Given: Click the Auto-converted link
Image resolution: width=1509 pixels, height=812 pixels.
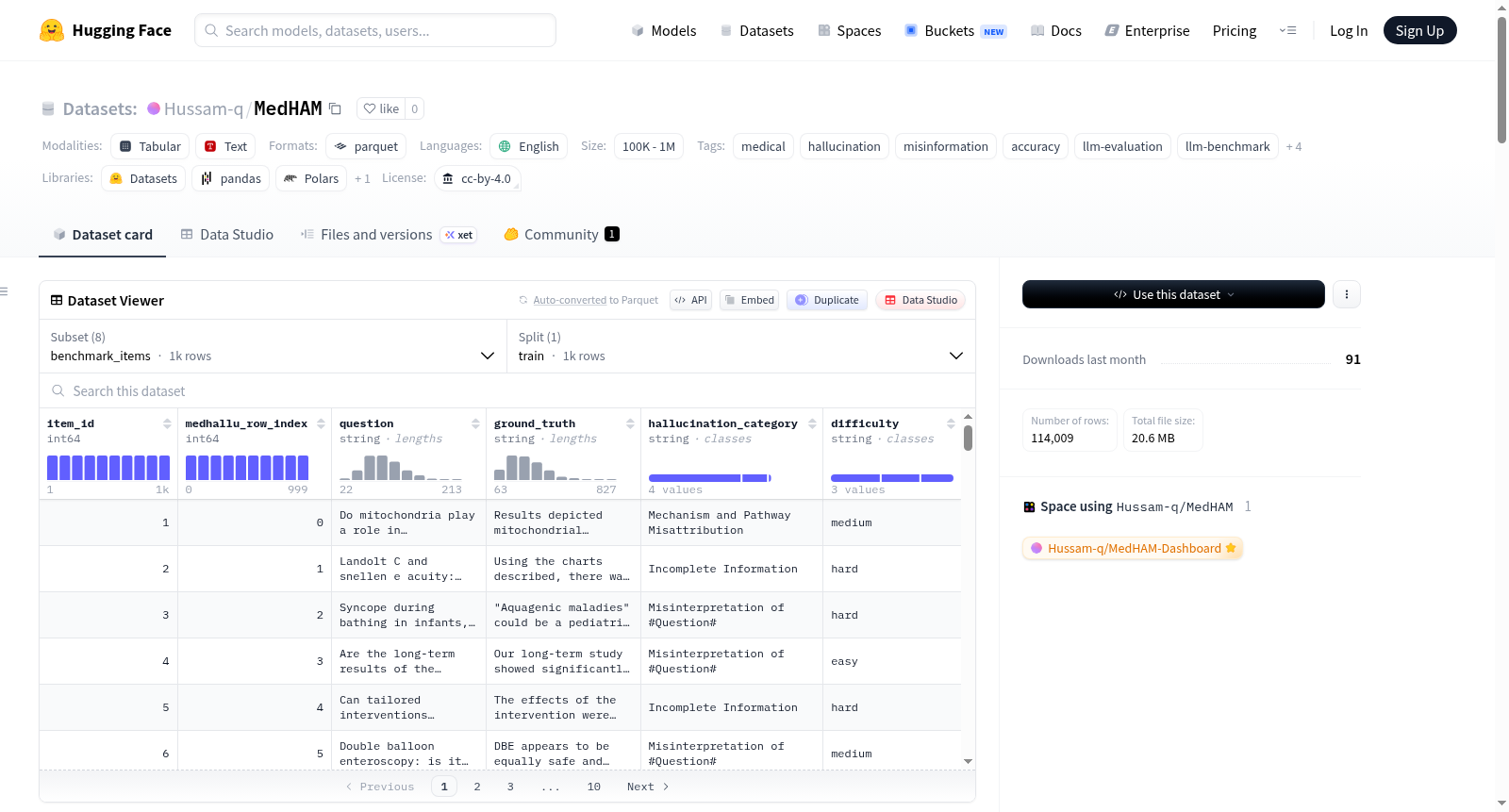Looking at the screenshot, I should click(x=570, y=300).
